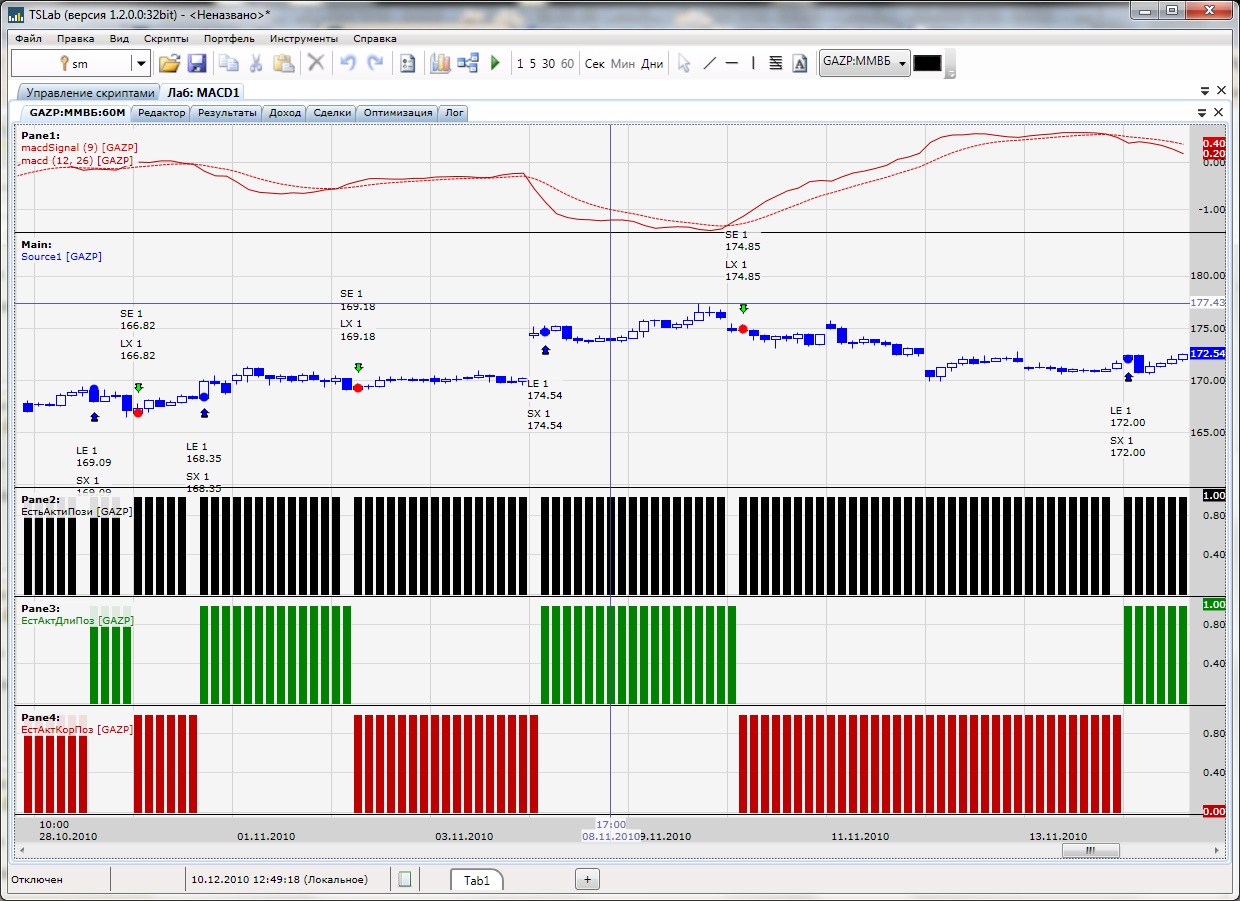The width and height of the screenshot is (1240, 901).
Task: Switch to the Оптимизация tab
Action: coord(398,113)
